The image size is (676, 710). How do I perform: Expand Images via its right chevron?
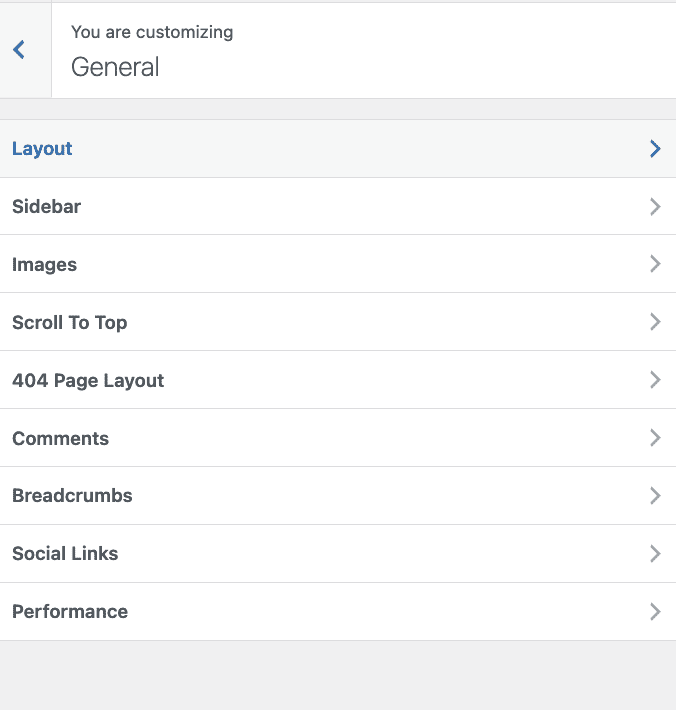pyautogui.click(x=655, y=264)
